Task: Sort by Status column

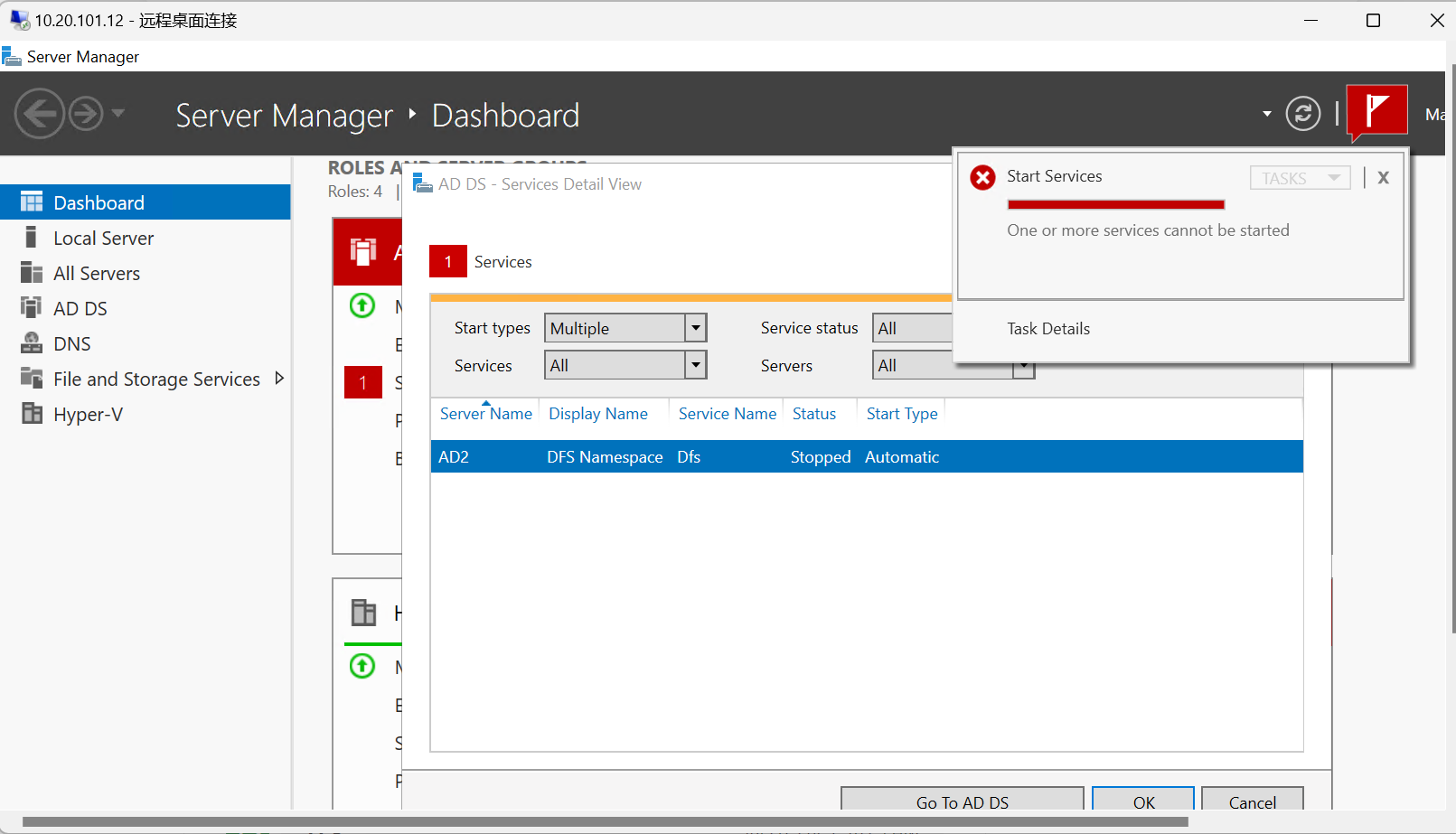Action: pos(814,413)
